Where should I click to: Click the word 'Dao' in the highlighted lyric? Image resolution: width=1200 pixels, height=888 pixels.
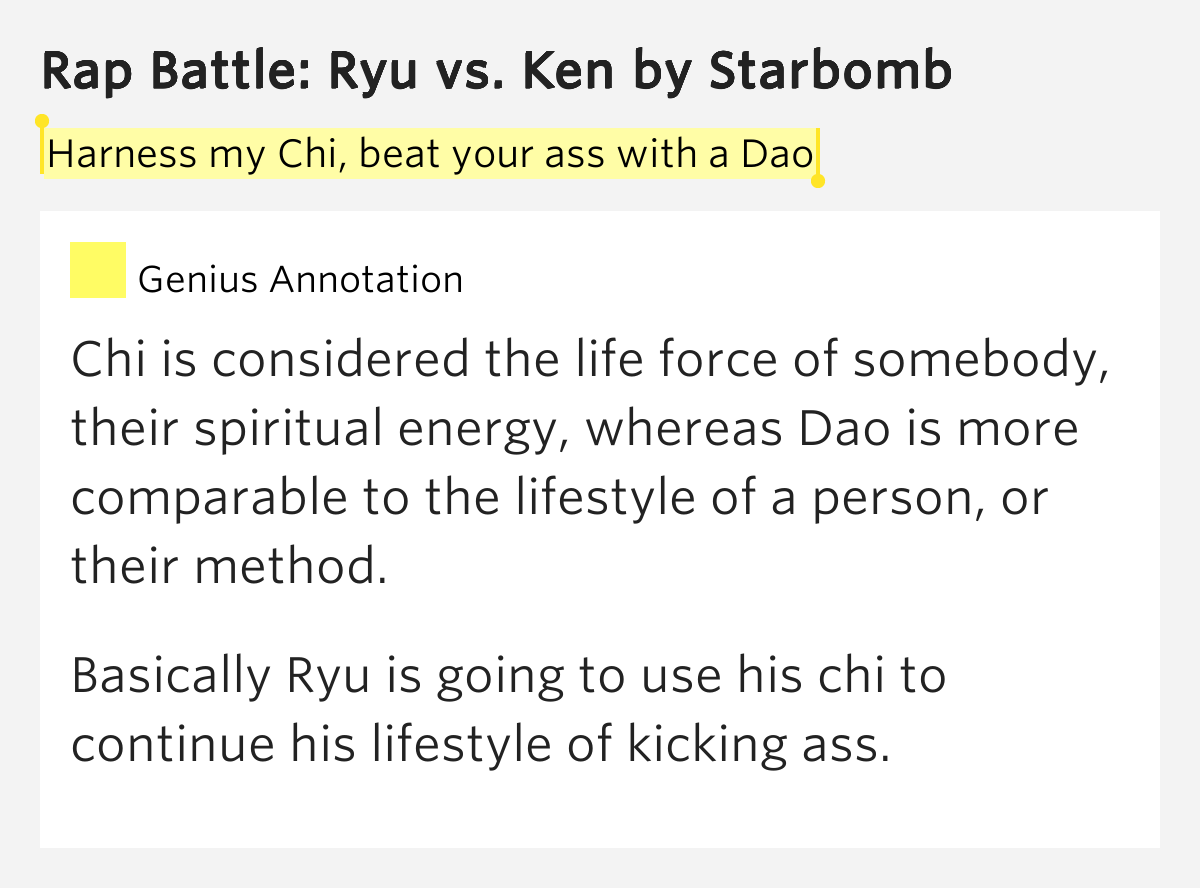(779, 155)
